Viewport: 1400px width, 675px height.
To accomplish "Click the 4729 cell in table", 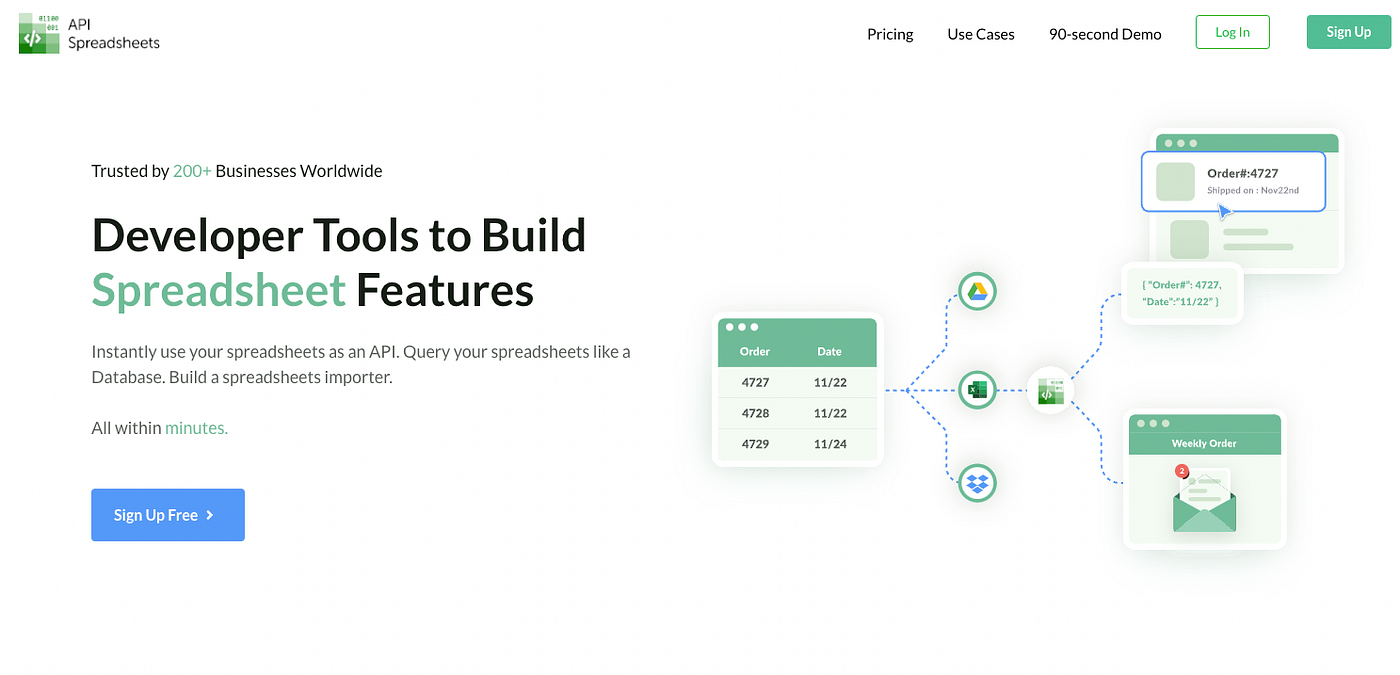I will click(755, 443).
